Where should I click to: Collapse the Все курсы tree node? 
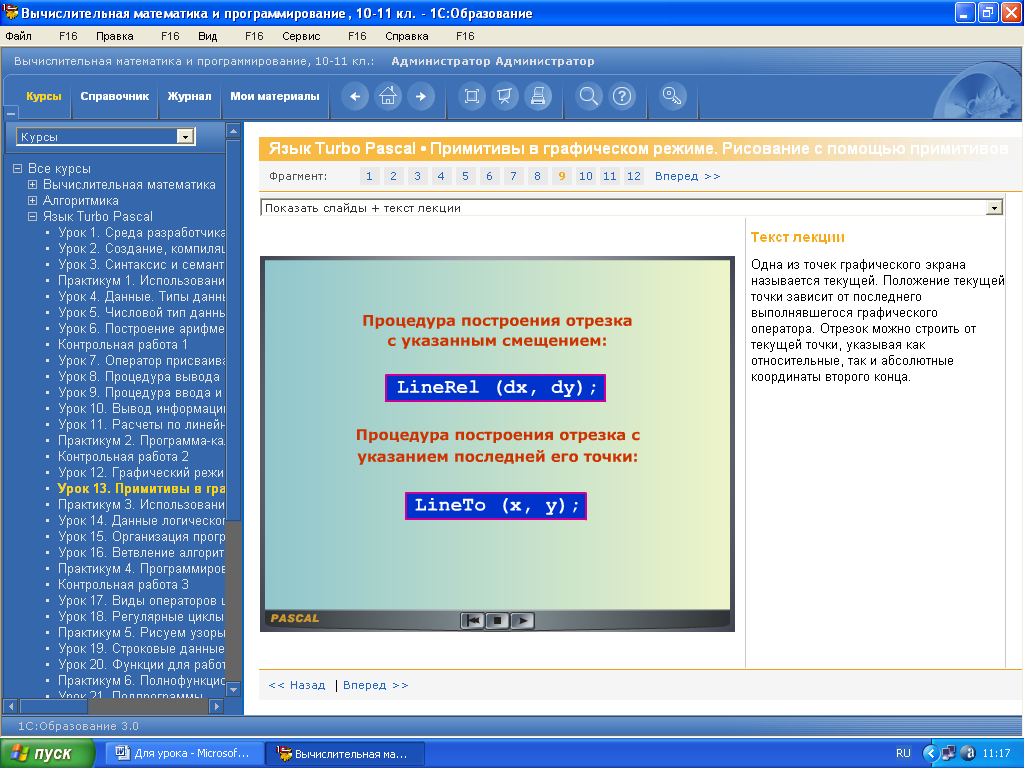(18, 168)
